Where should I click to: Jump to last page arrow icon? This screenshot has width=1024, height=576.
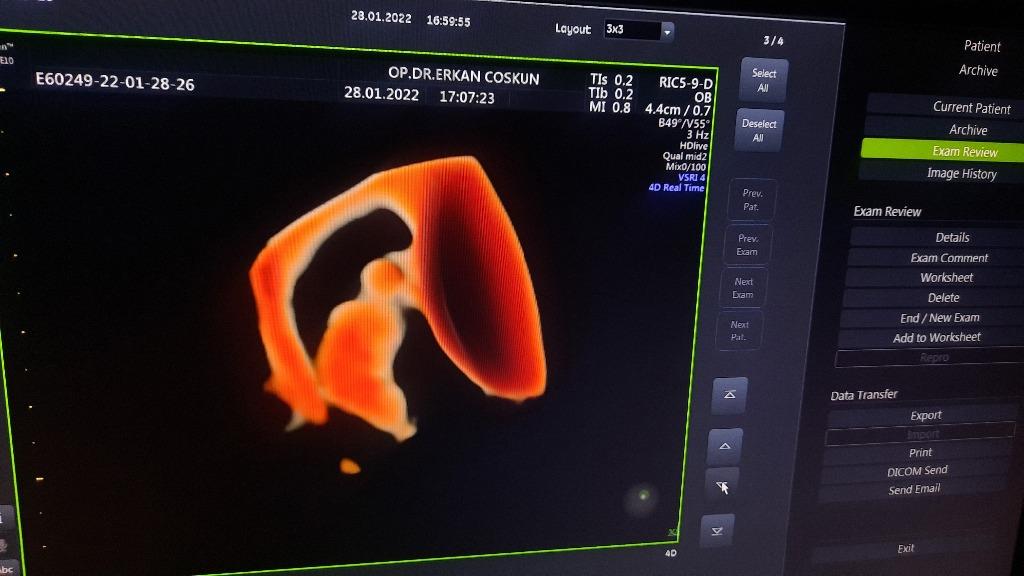click(x=716, y=531)
